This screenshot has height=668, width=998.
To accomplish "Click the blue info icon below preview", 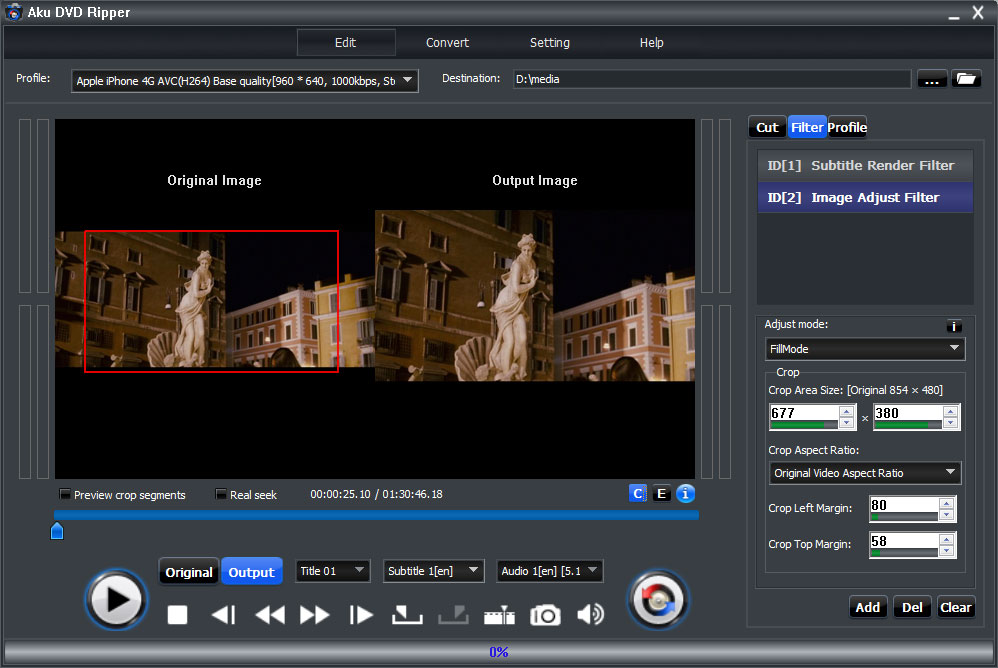I will 685,493.
